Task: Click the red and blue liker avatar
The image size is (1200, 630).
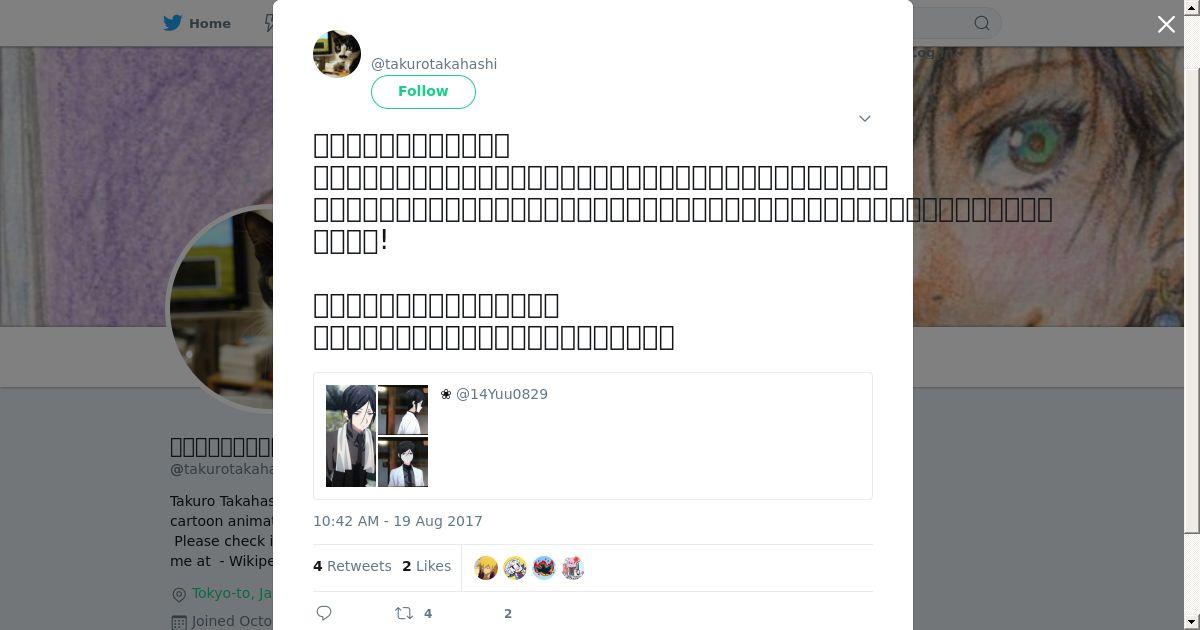Action: [544, 568]
